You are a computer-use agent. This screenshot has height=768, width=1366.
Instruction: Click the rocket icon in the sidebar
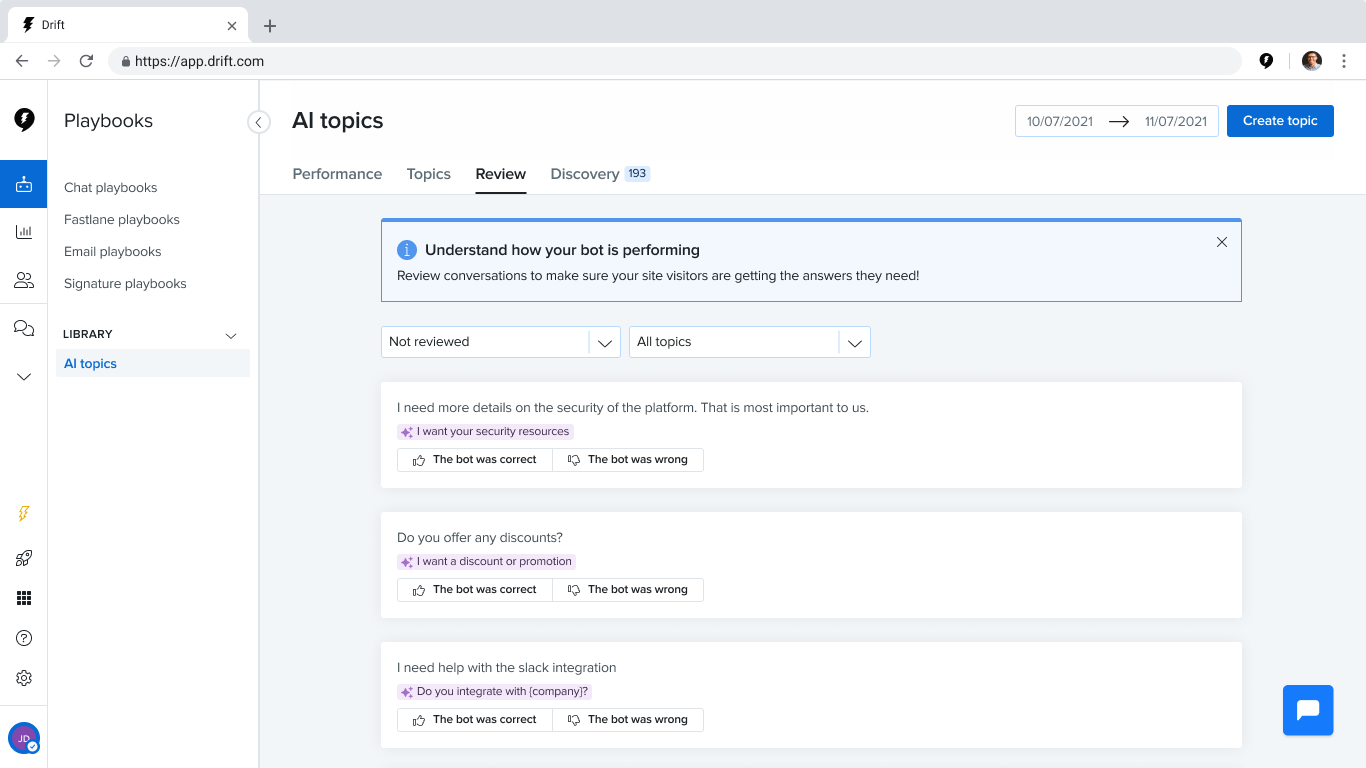point(24,558)
